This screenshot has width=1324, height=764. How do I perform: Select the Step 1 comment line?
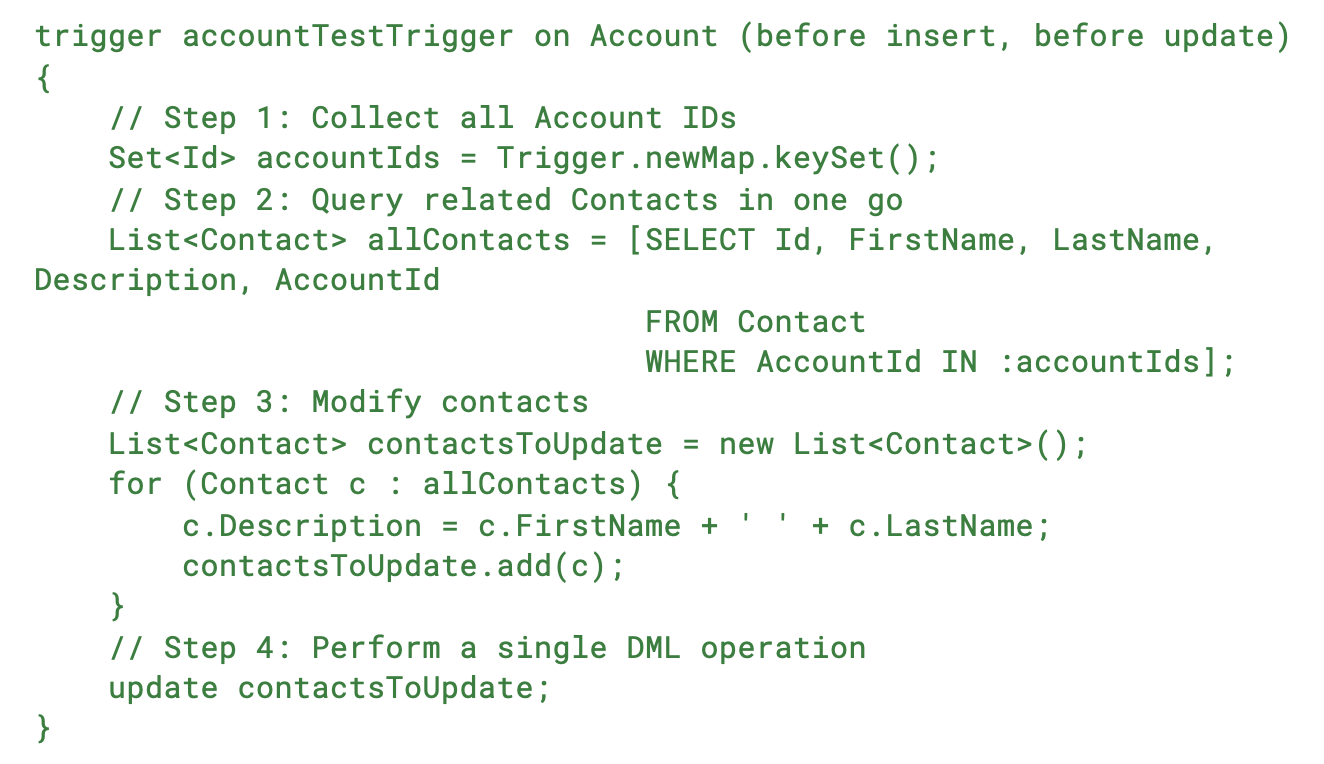[422, 118]
